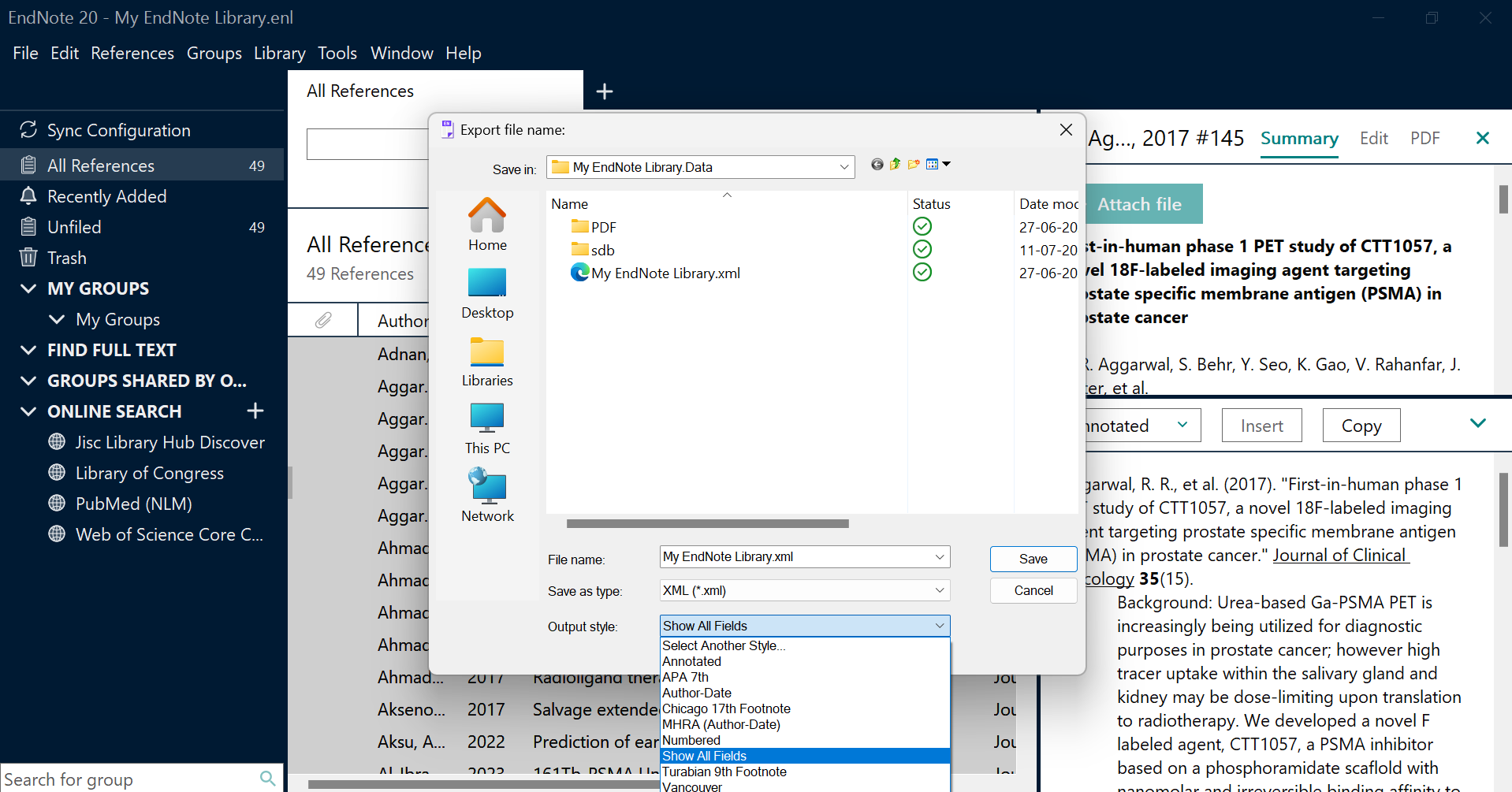The height and width of the screenshot is (792, 1512).
Task: Click the globe icon beside PubMed (NLM)
Action: (57, 503)
